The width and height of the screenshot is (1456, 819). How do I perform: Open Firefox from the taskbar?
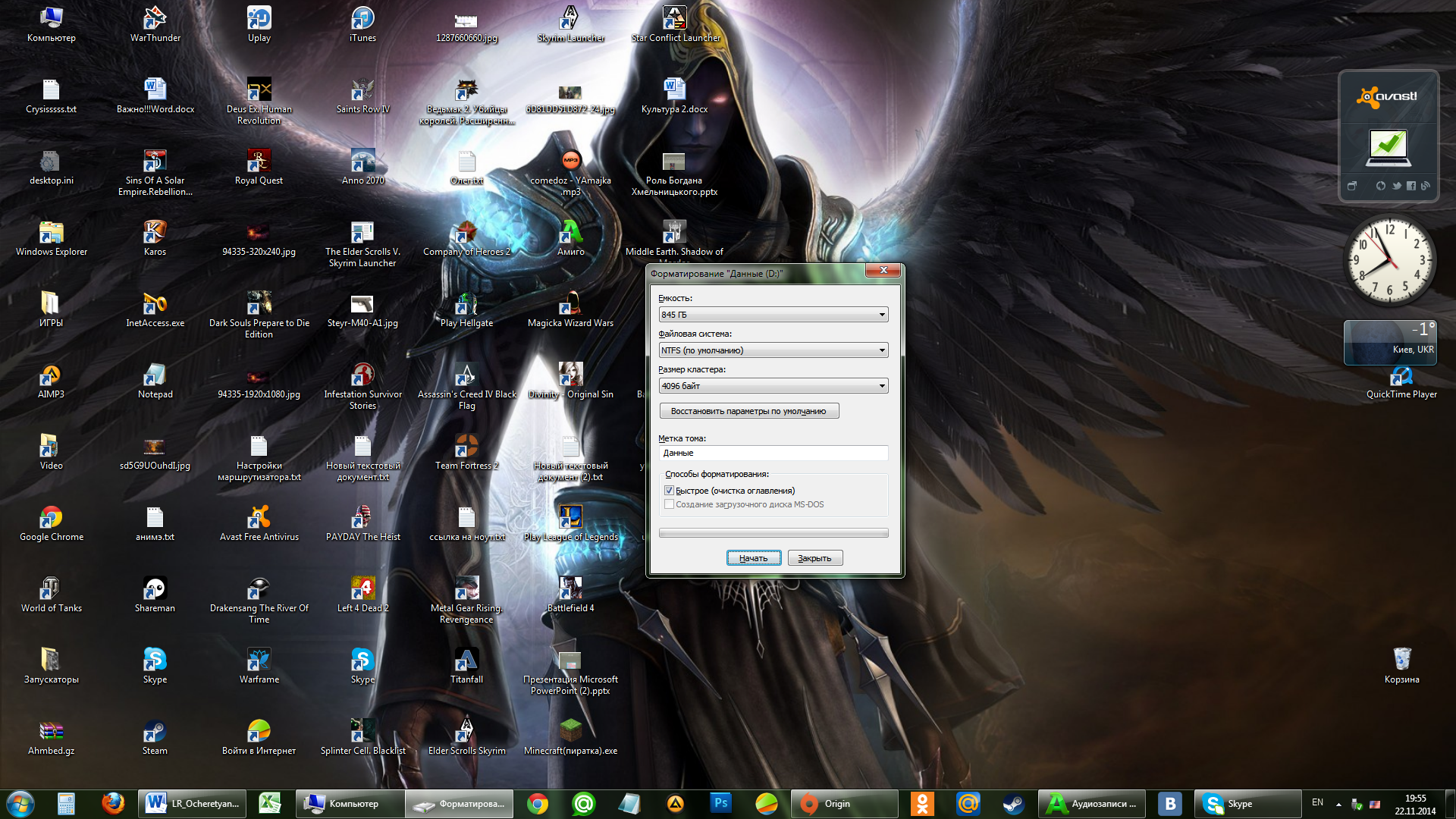(113, 803)
